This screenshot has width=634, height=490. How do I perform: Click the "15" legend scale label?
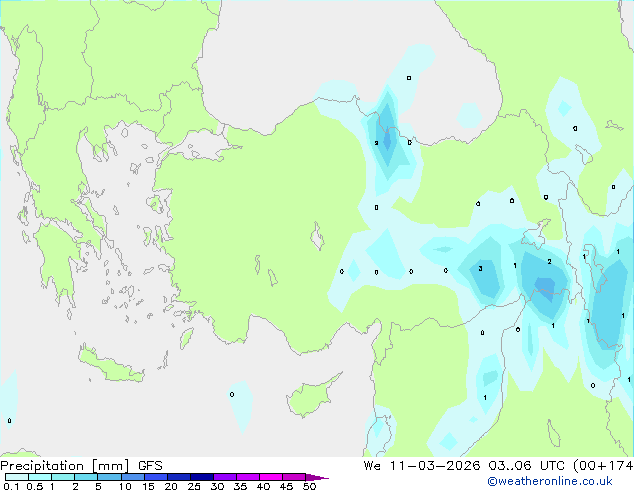[x=148, y=486]
